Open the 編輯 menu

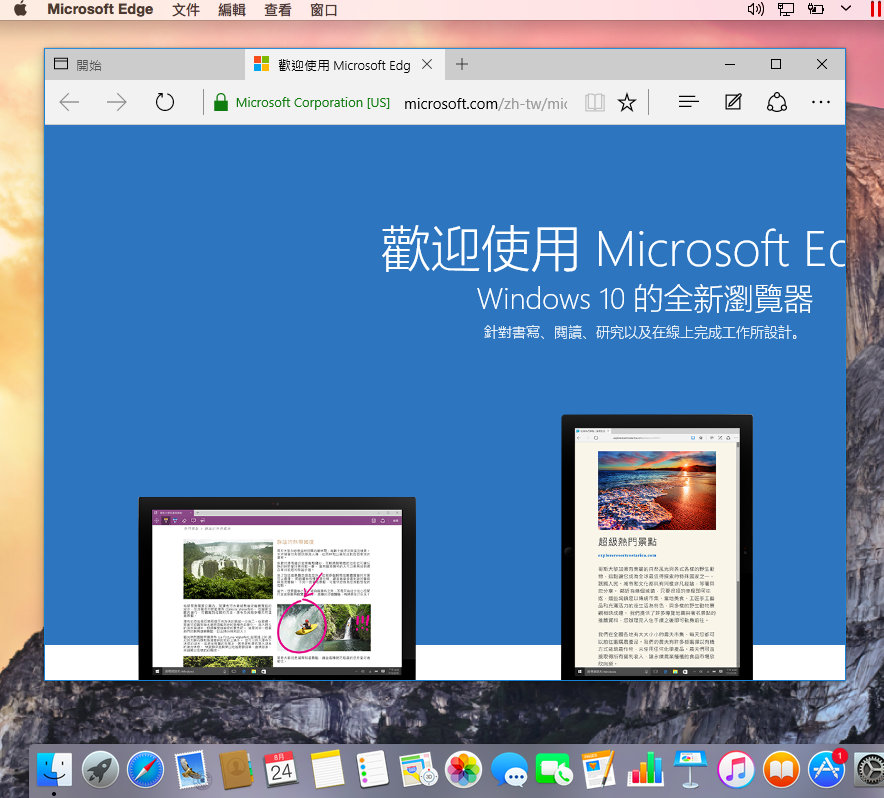pyautogui.click(x=232, y=10)
